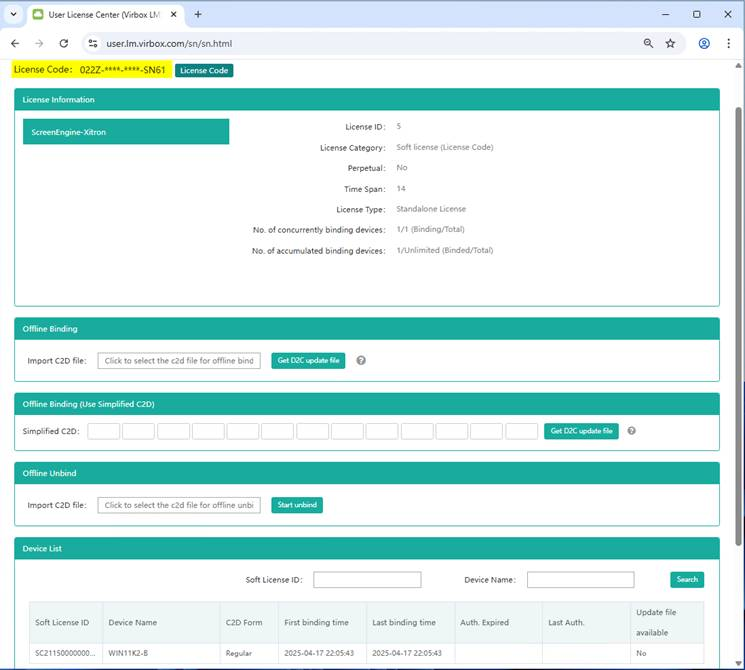Image resolution: width=745 pixels, height=670 pixels.
Task: Minimize the browser window
Action: pos(665,14)
